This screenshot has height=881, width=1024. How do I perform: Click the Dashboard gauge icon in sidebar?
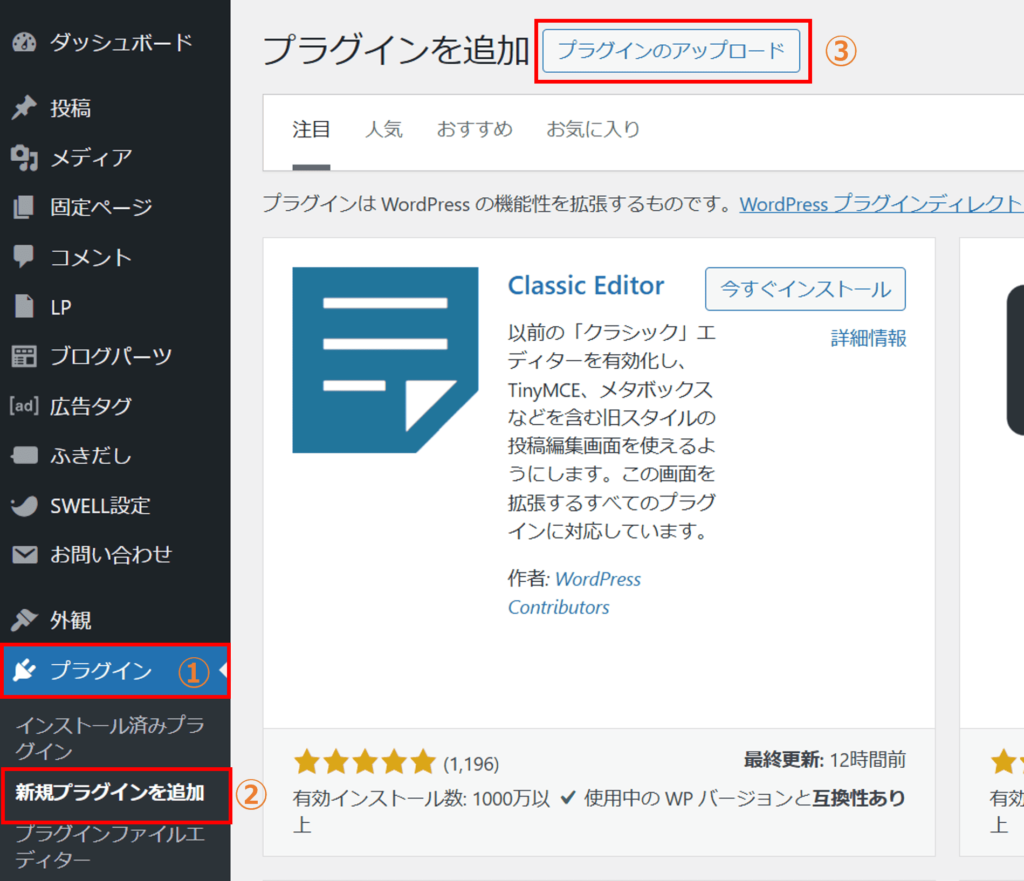pyautogui.click(x=24, y=43)
